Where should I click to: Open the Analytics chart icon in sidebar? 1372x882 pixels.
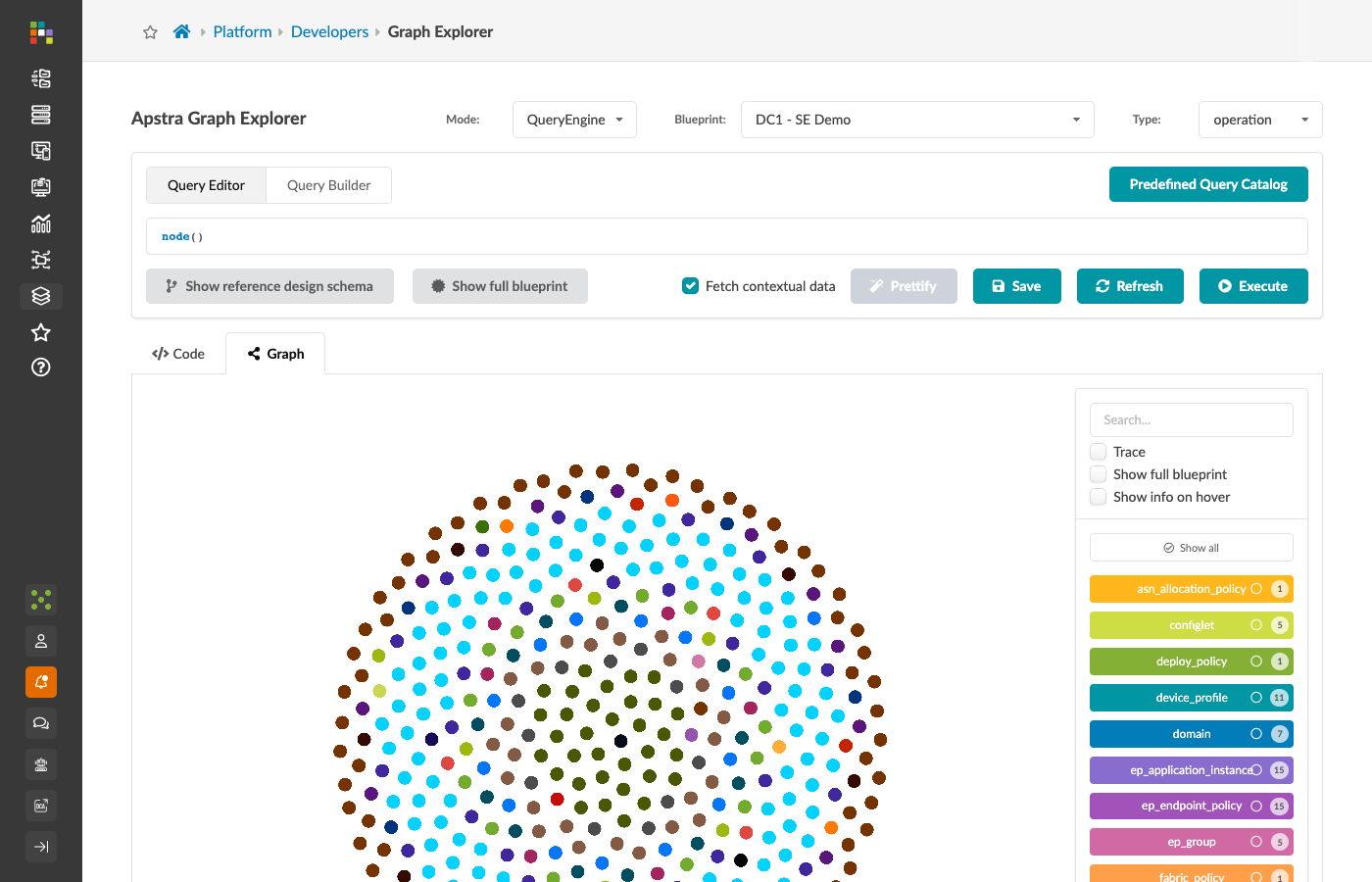[41, 223]
